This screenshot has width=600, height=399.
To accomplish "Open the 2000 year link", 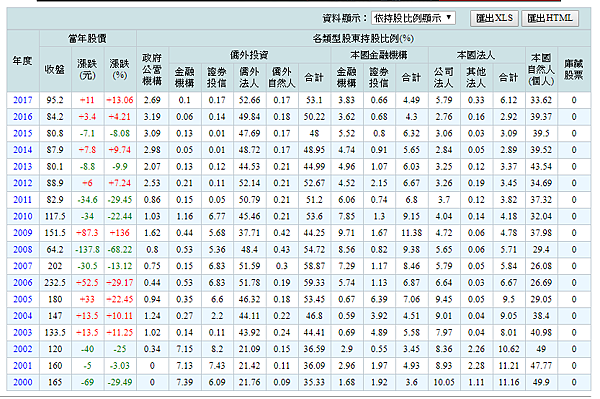I will tap(23, 383).
